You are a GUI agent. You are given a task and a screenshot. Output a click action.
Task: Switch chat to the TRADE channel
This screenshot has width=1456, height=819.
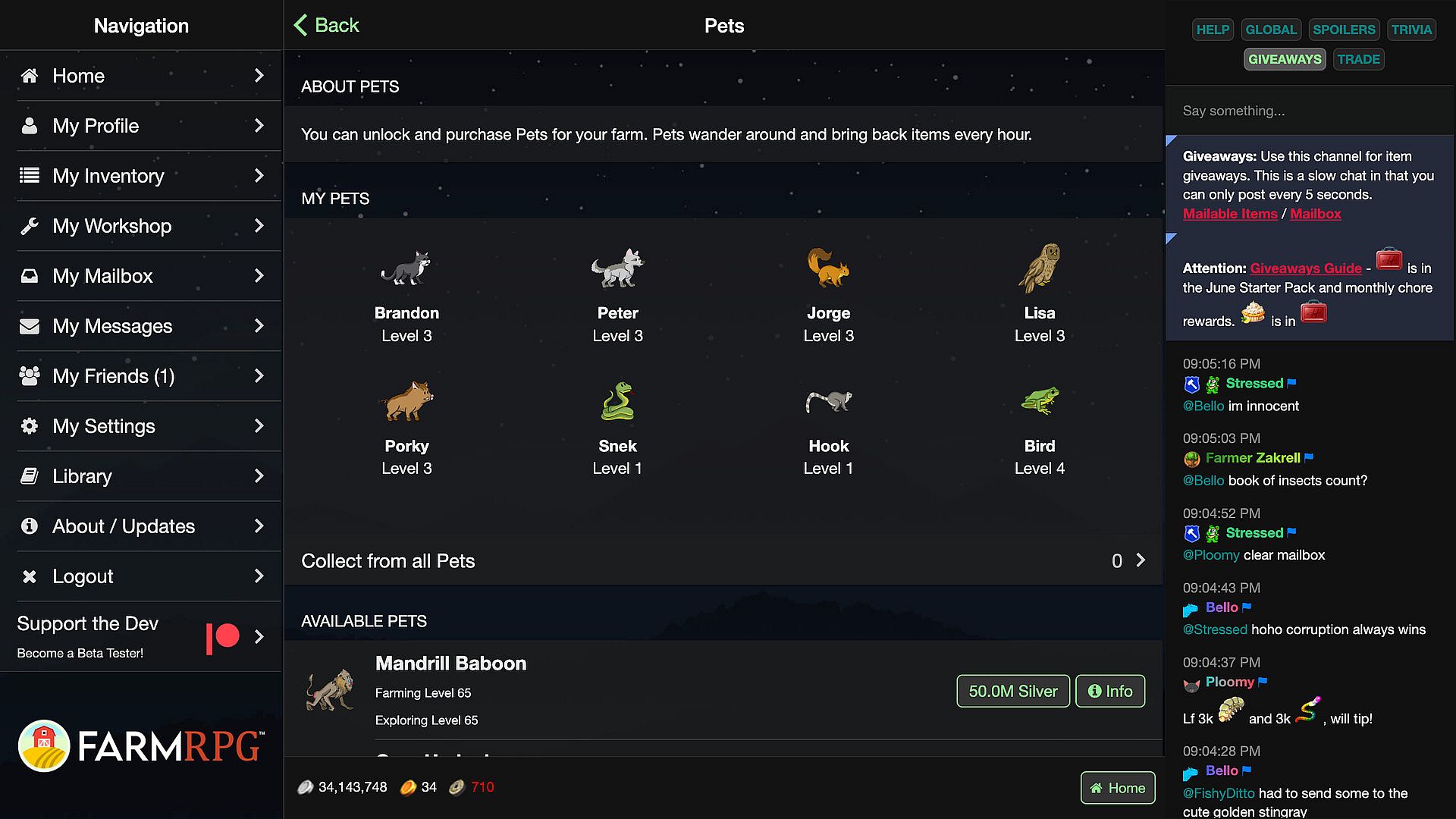1358,59
